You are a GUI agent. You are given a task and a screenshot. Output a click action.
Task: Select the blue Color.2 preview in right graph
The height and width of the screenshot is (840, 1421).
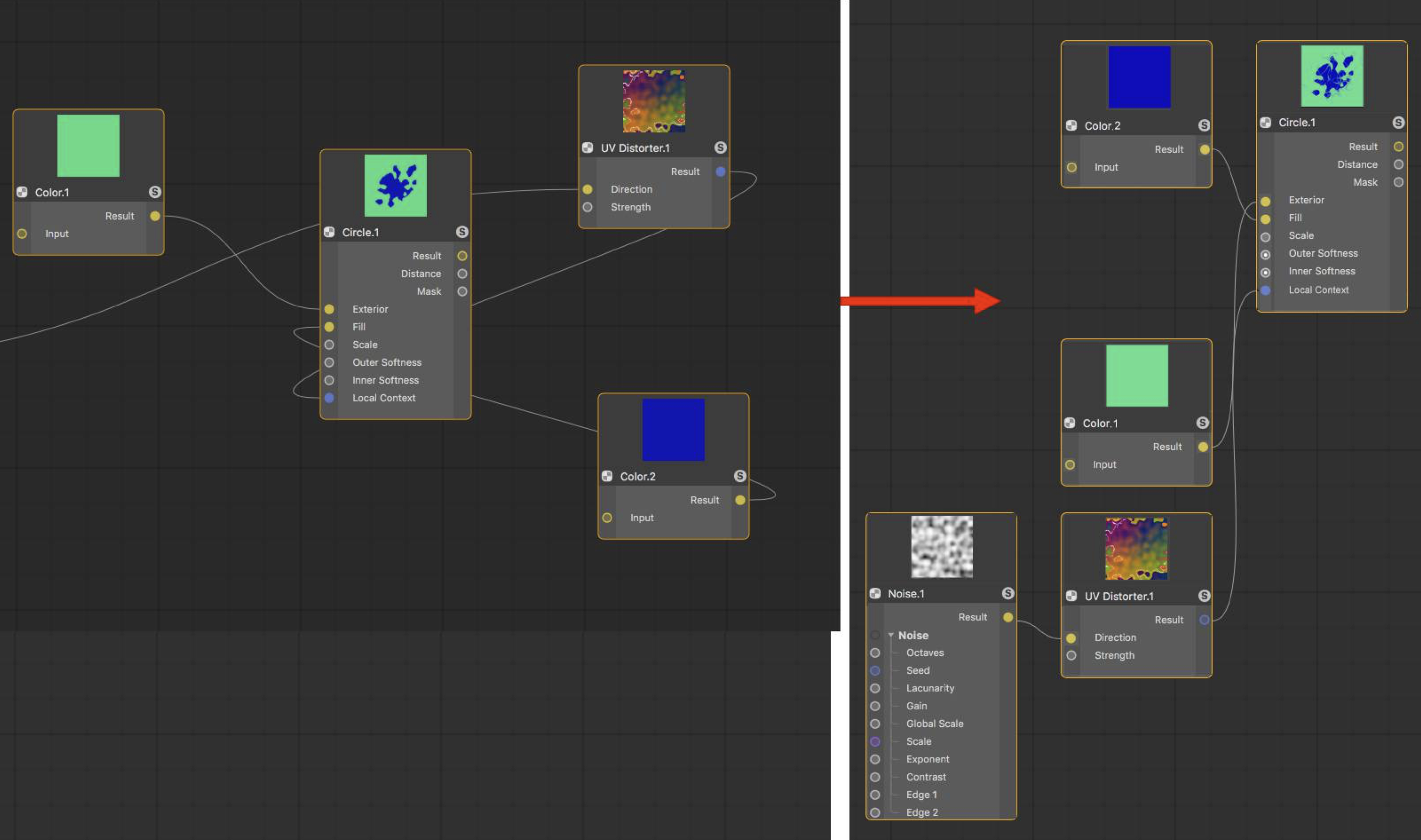point(1139,77)
